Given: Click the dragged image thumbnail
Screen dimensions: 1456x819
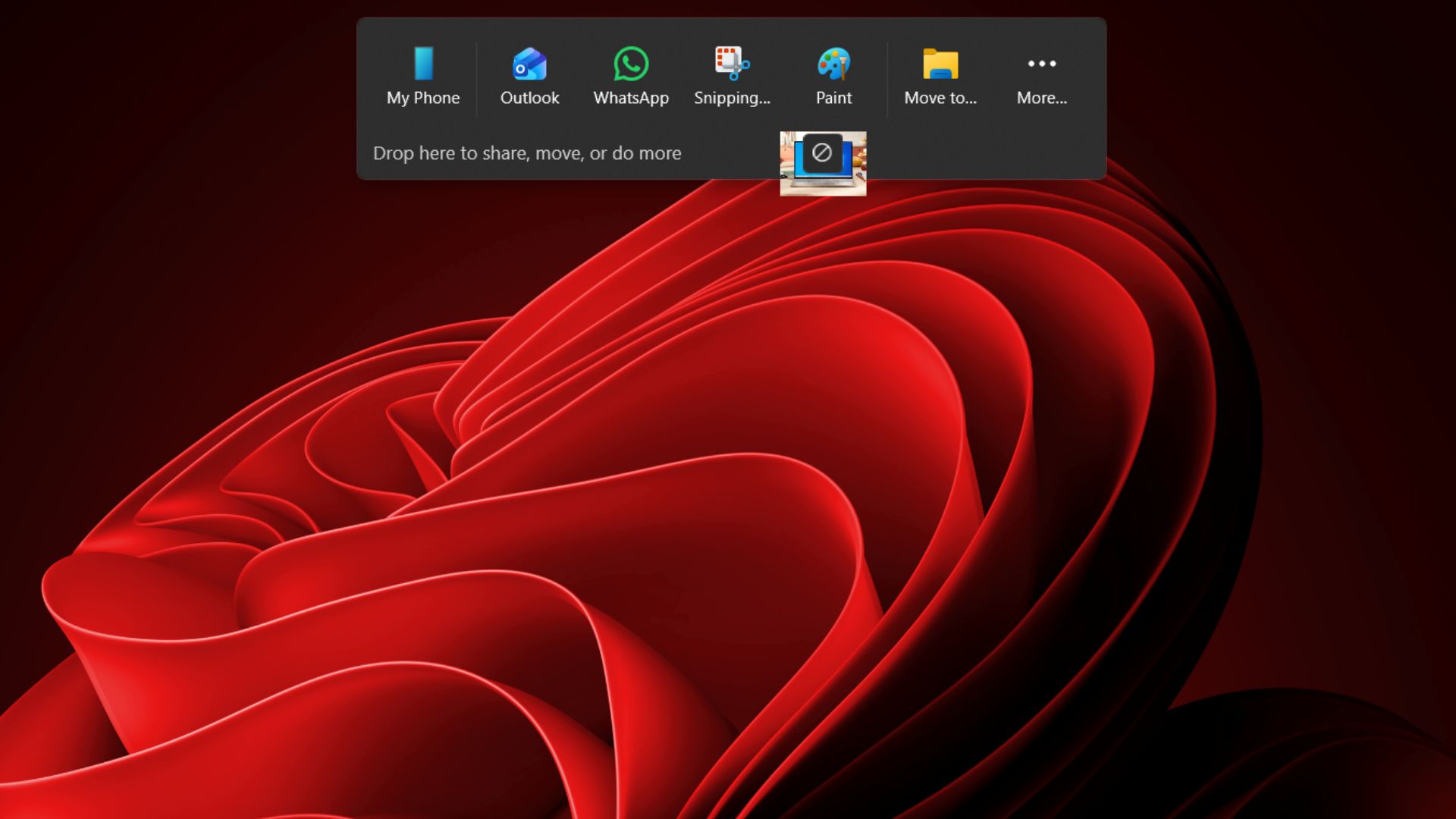Looking at the screenshot, I should 823,164.
